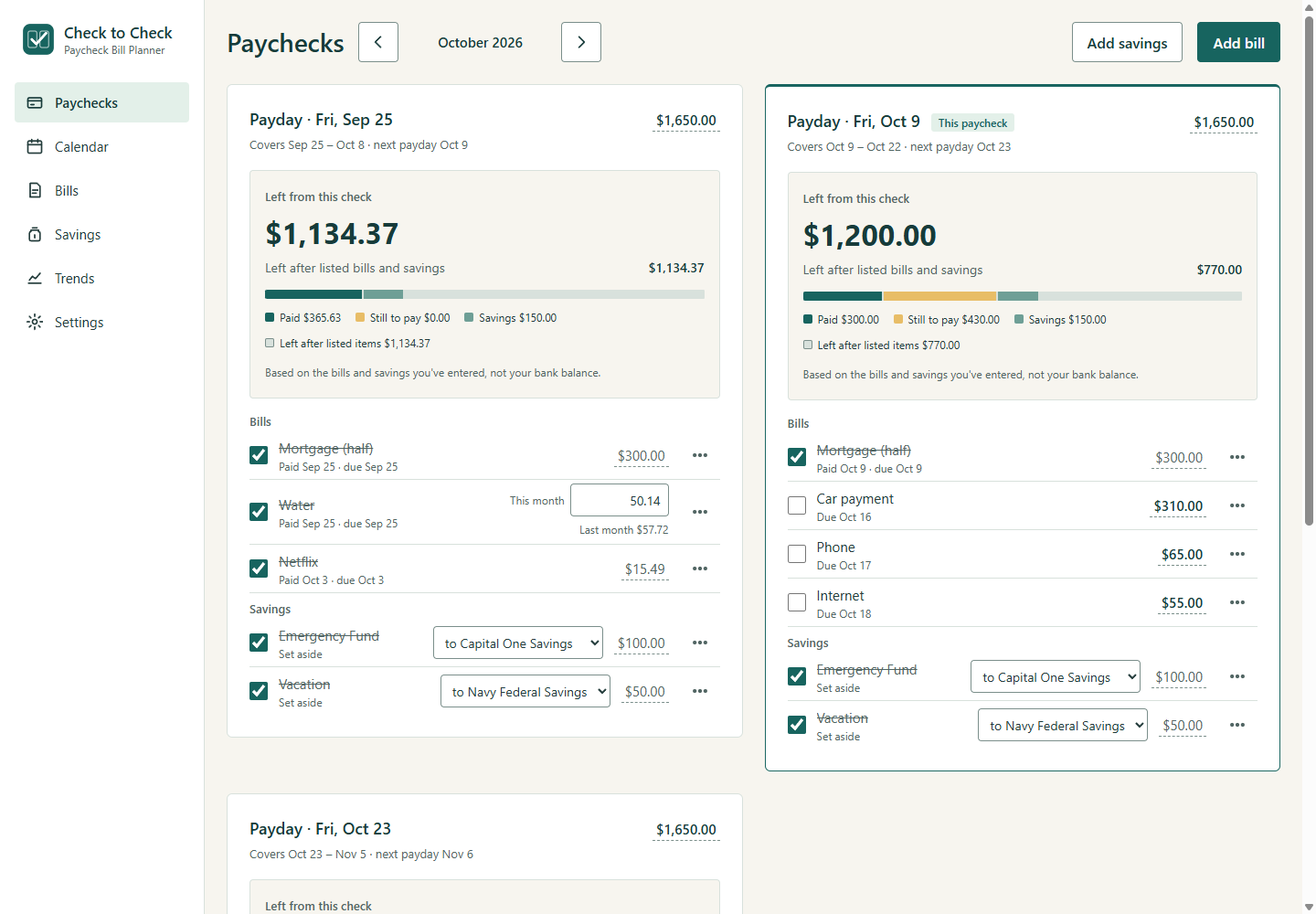Open more options for Water bill

click(x=700, y=512)
